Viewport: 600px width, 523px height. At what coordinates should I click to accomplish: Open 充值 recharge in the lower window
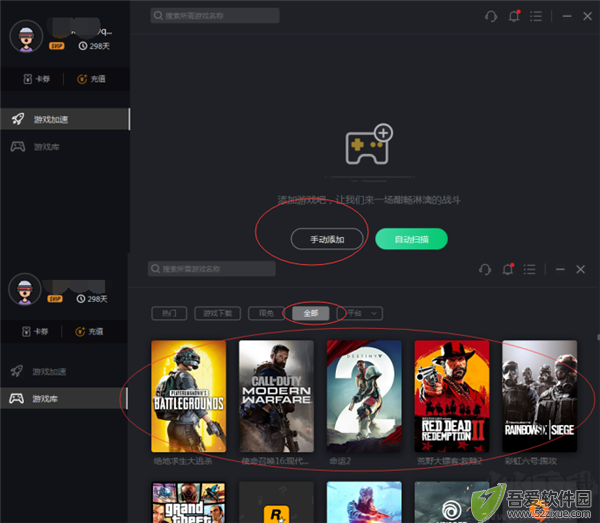(x=89, y=331)
